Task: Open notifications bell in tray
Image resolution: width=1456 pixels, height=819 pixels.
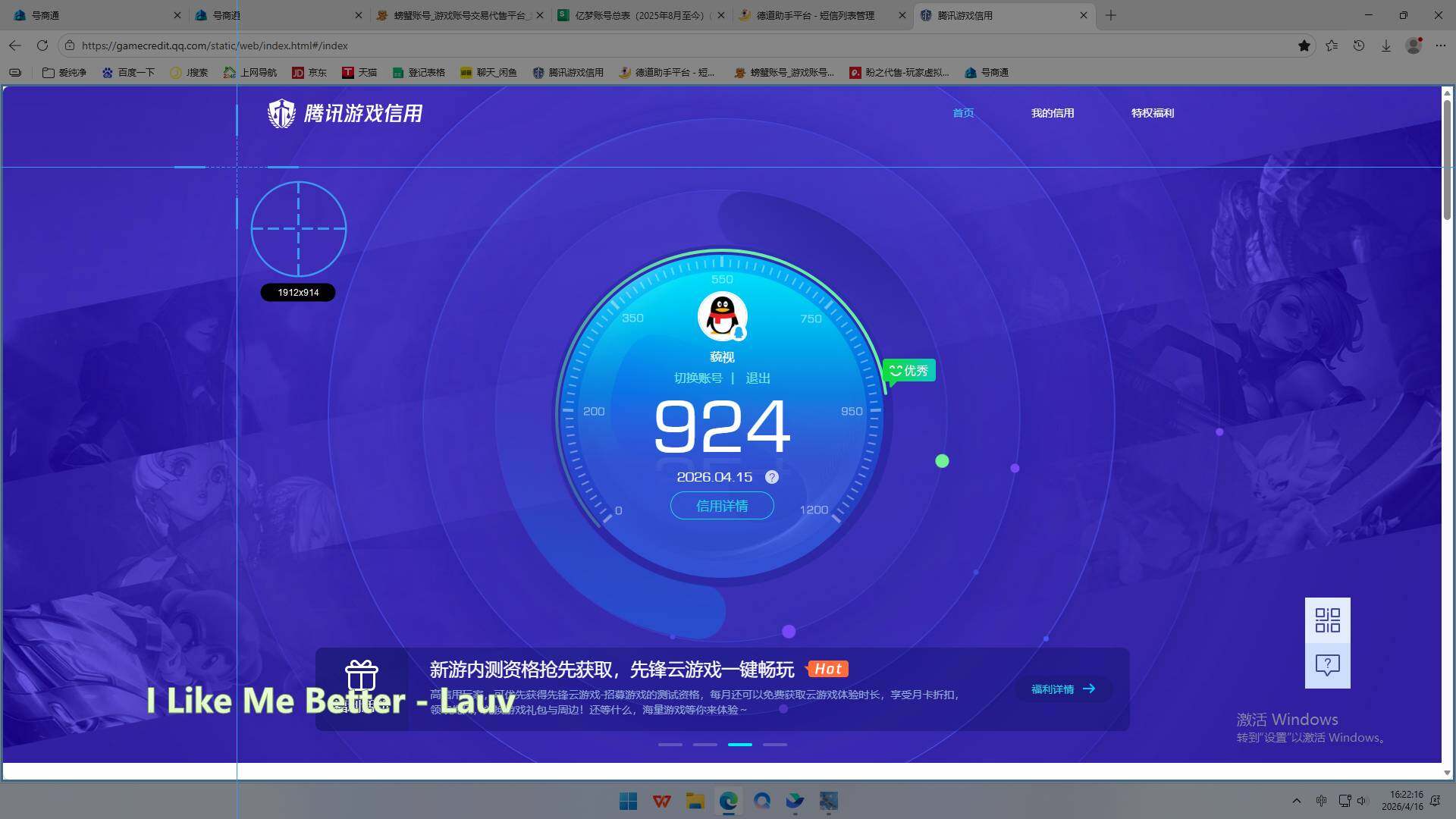Action: (x=1436, y=801)
